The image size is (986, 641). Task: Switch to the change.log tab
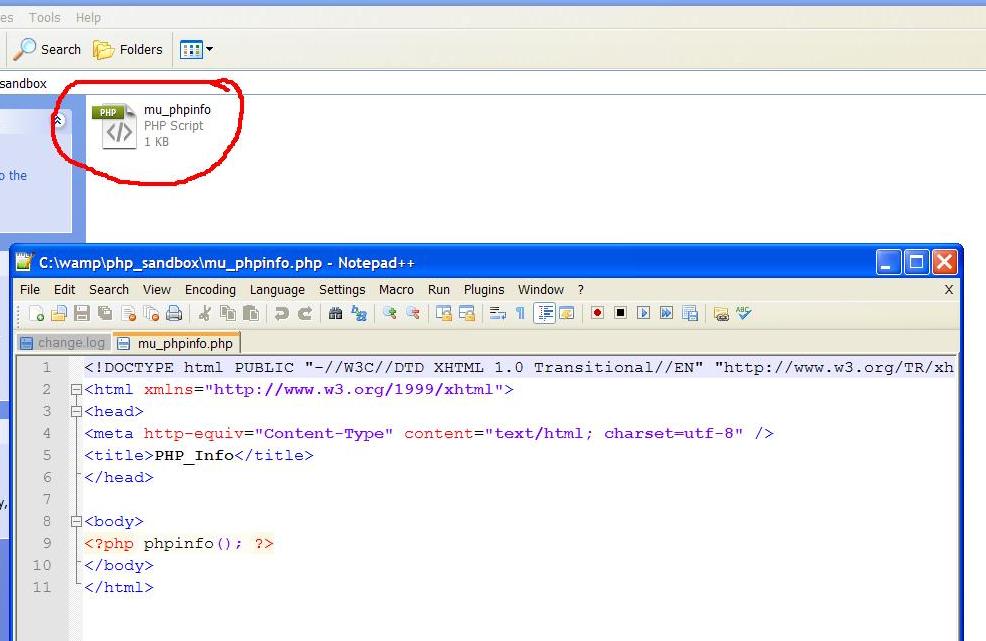pyautogui.click(x=63, y=342)
